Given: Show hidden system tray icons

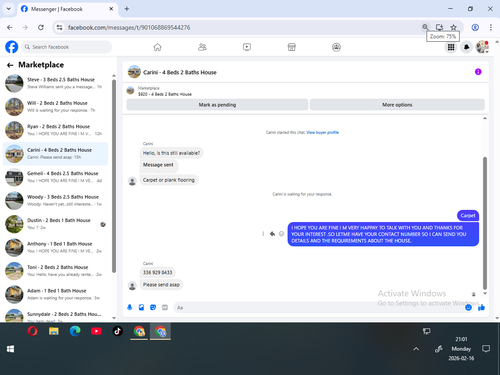Looking at the screenshot, I should click(416, 349).
